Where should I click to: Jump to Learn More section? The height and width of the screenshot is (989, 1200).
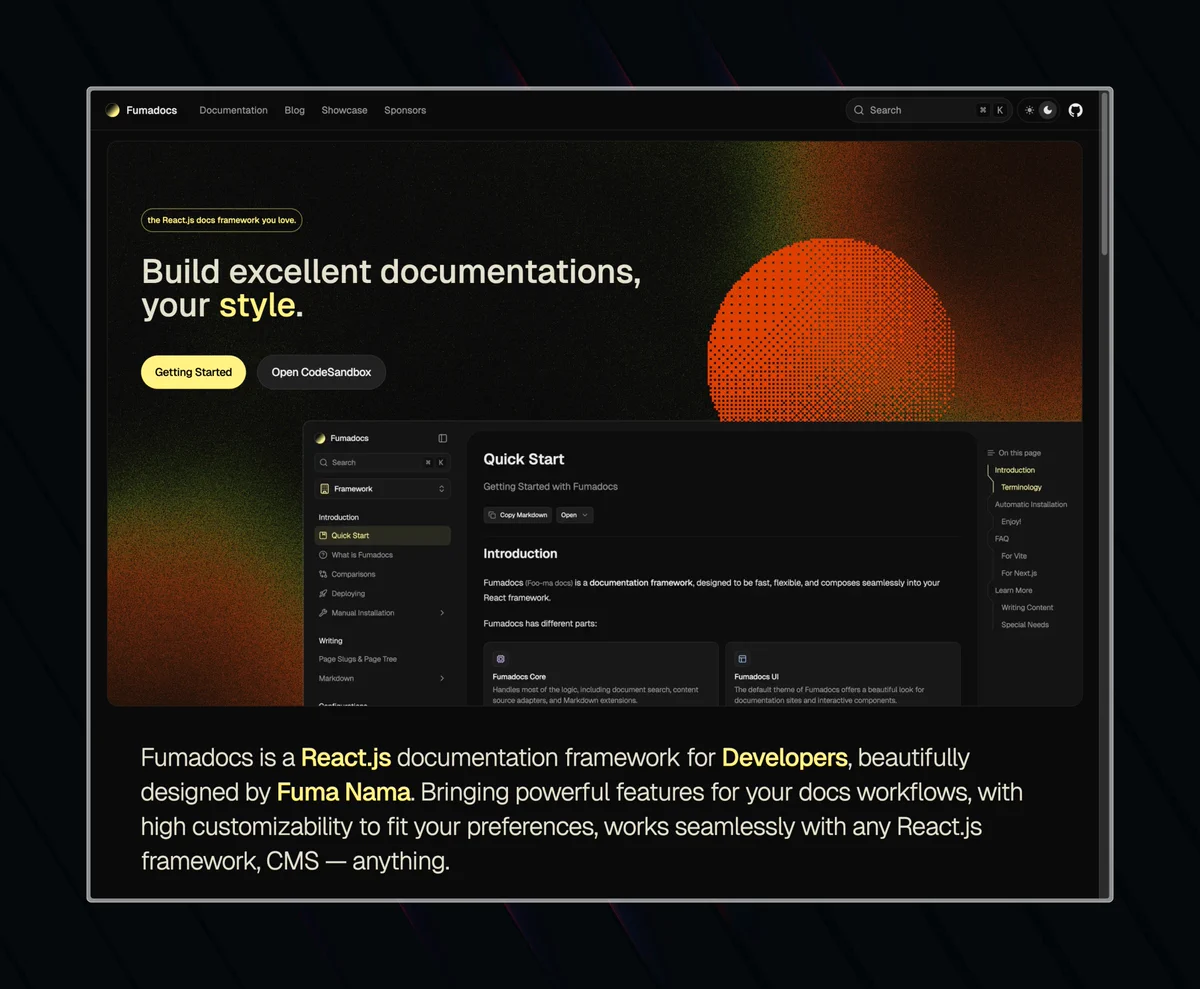click(1014, 590)
